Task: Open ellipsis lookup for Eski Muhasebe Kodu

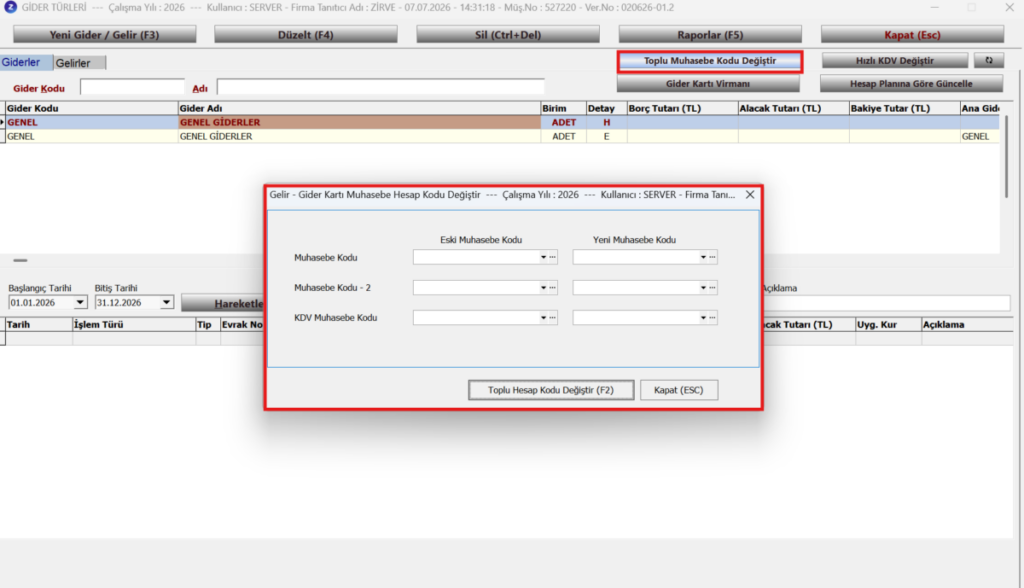Action: (x=552, y=257)
